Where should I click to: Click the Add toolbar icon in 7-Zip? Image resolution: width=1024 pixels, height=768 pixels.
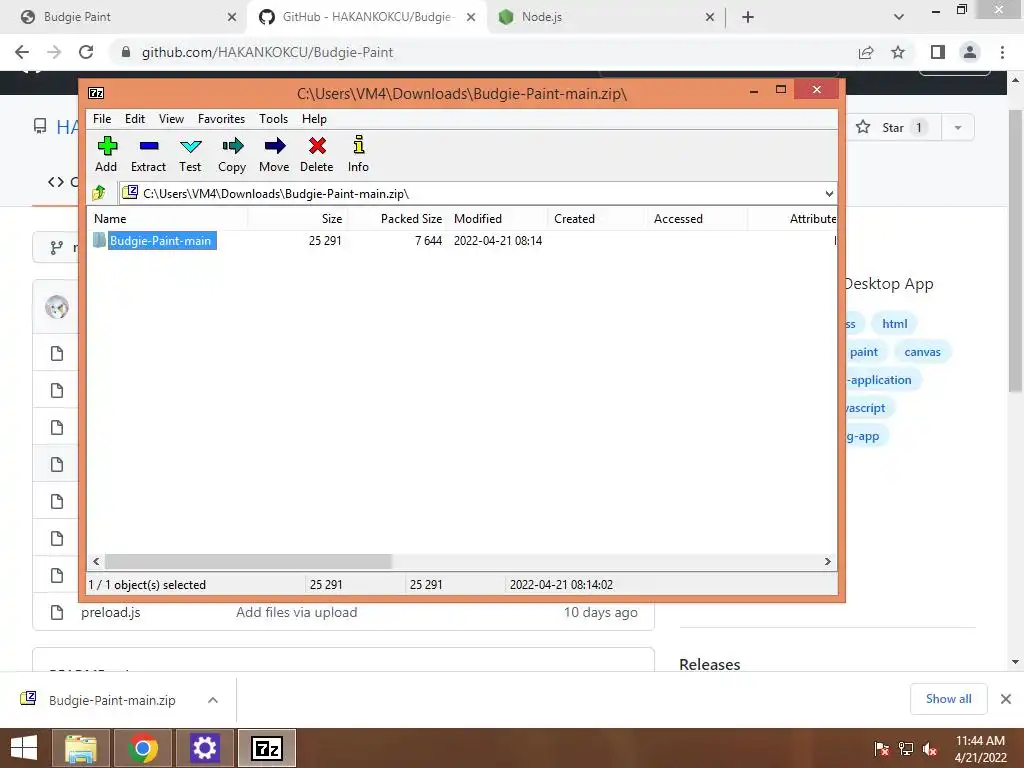click(x=106, y=154)
